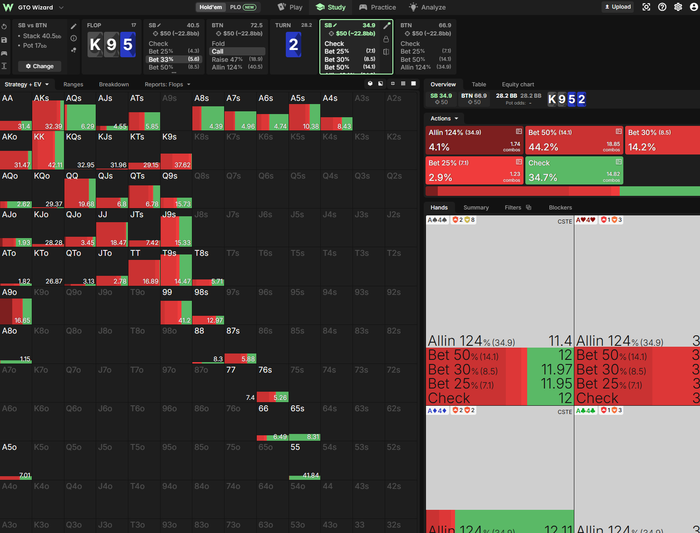This screenshot has height=533, width=700.
Task: Click the KK cell in hand matrix
Action: 48,150
